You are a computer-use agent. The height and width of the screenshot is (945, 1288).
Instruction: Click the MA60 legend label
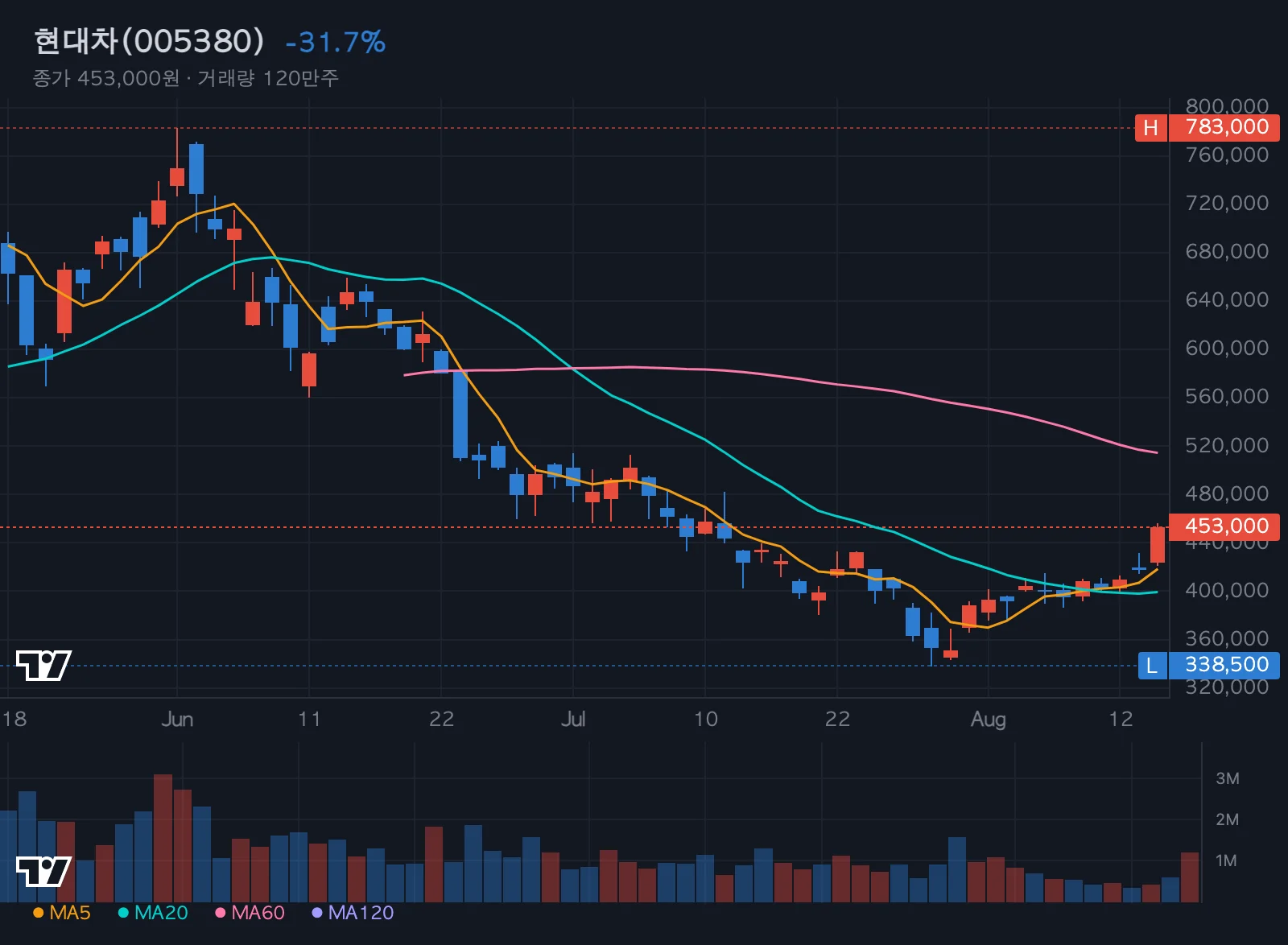tap(258, 912)
